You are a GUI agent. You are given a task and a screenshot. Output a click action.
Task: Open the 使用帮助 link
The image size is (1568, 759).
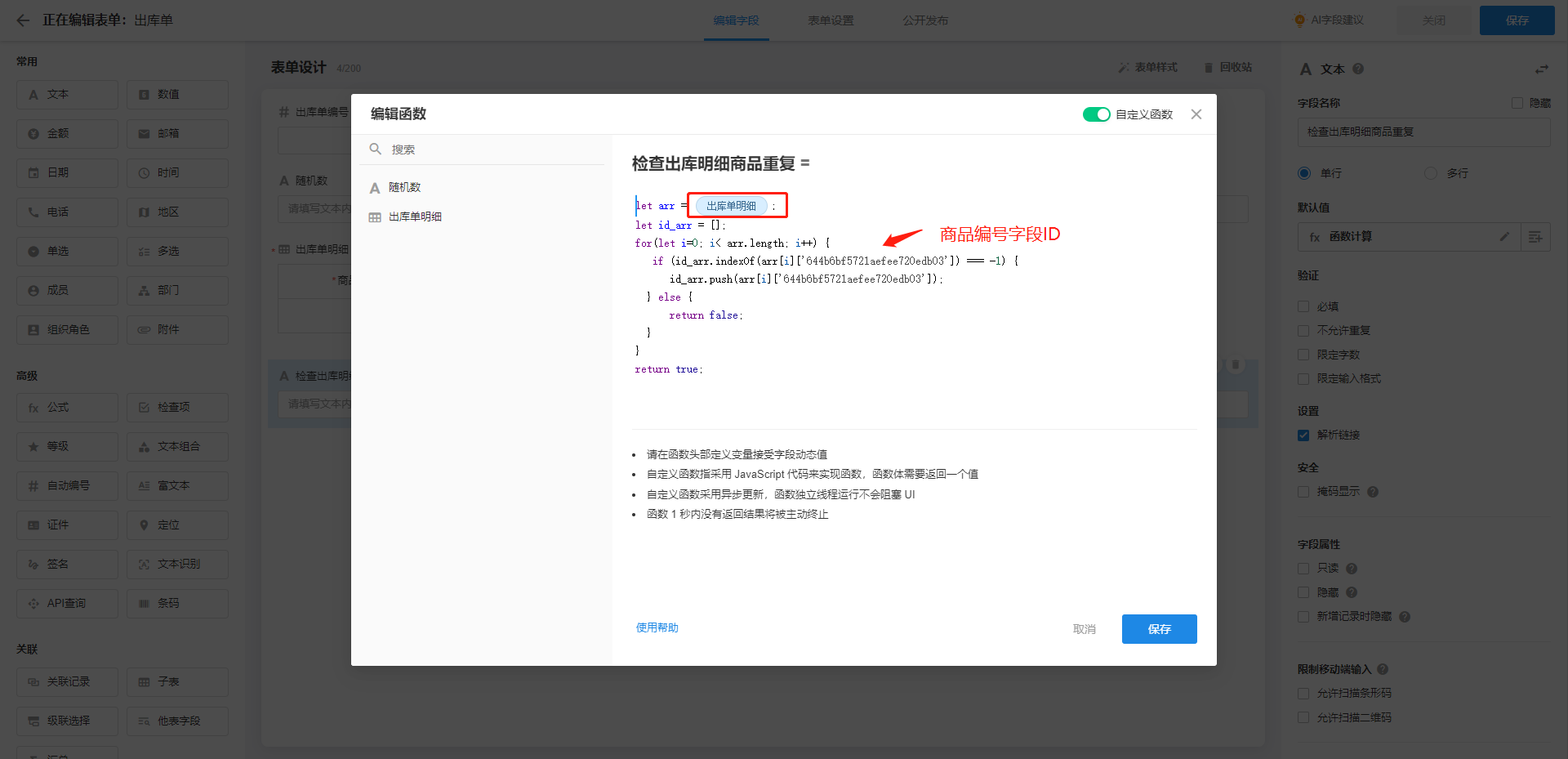click(657, 627)
